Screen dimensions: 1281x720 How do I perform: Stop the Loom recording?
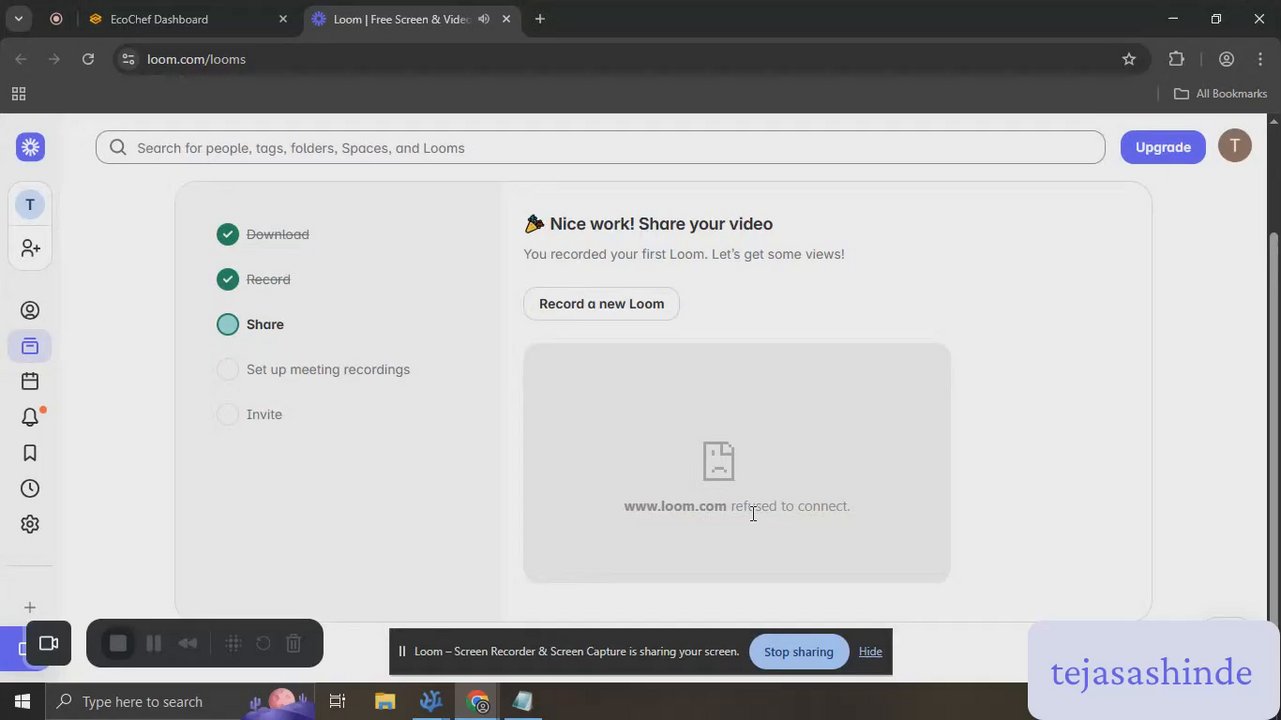tap(118, 643)
